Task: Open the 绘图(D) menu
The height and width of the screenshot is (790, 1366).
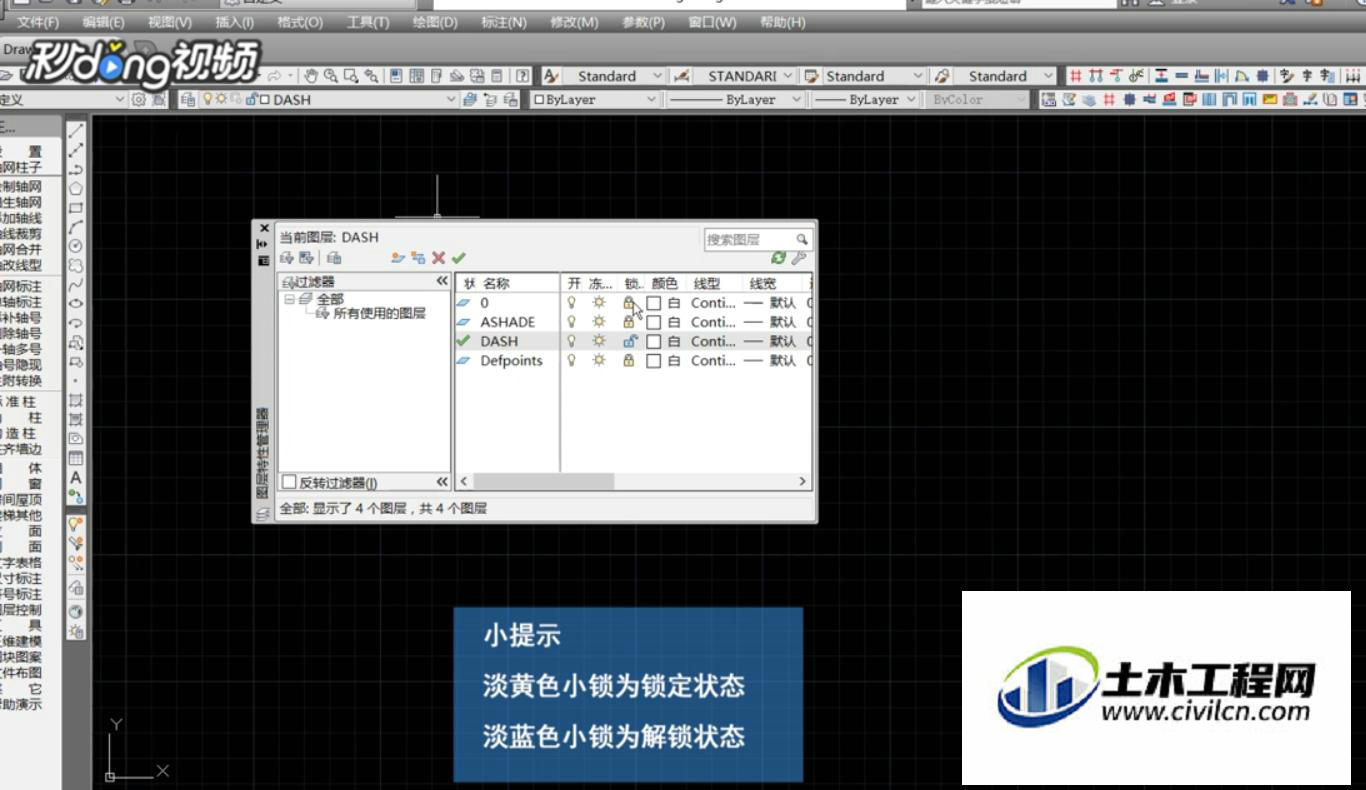Action: tap(435, 22)
